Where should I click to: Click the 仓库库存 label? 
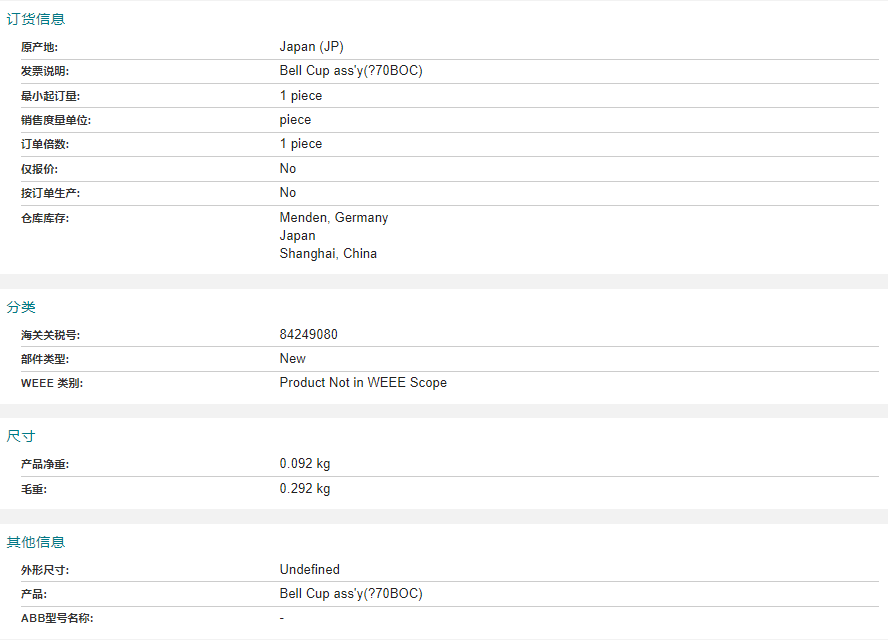pos(45,218)
